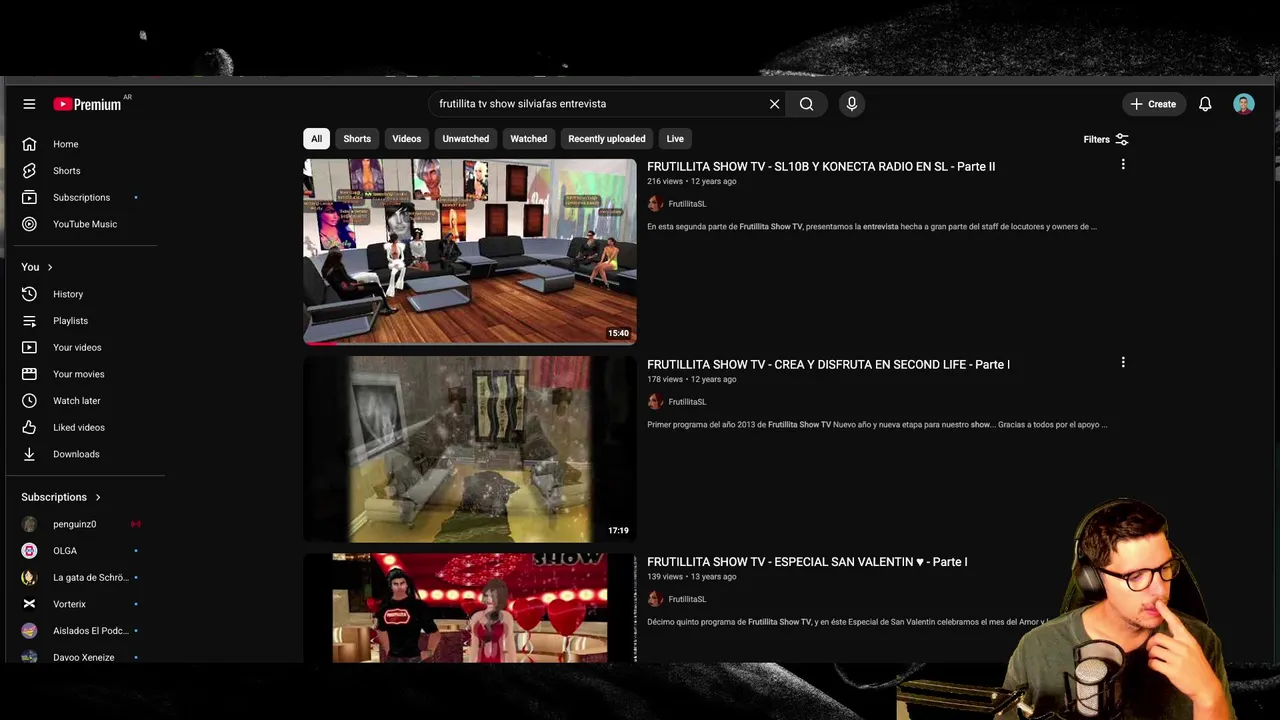The image size is (1280, 720).
Task: Play SL10B Y Konecta Radio thumbnail
Action: click(470, 252)
